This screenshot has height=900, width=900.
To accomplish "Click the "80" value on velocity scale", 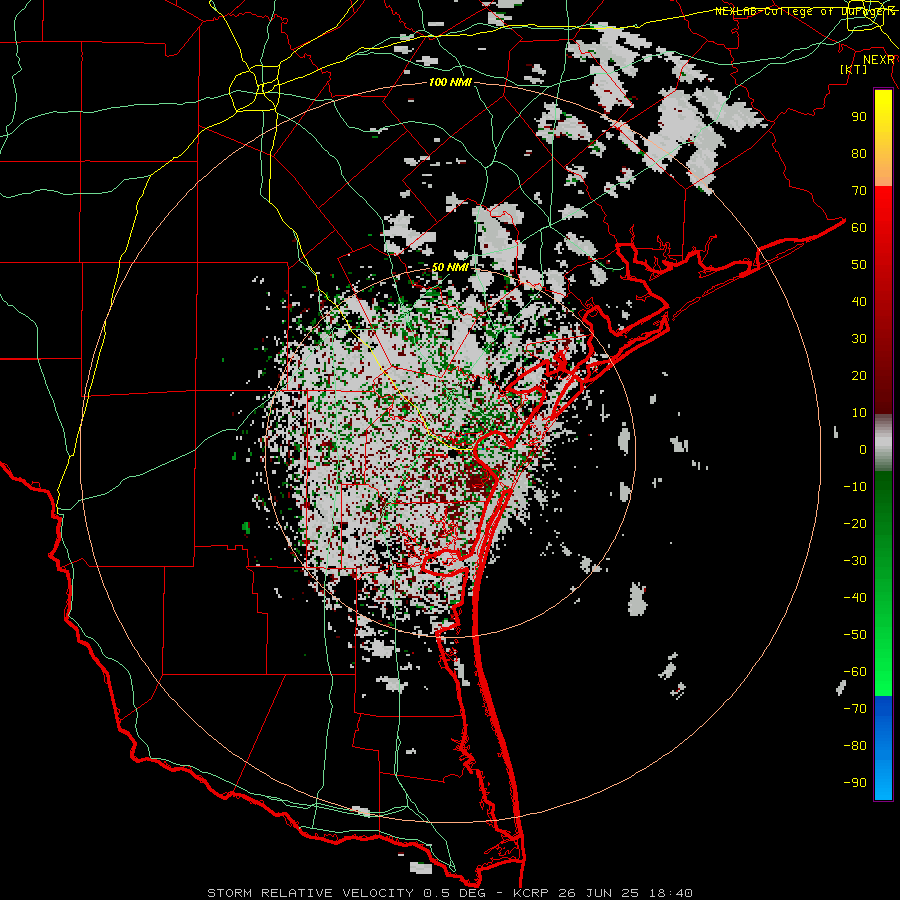I will tap(859, 153).
